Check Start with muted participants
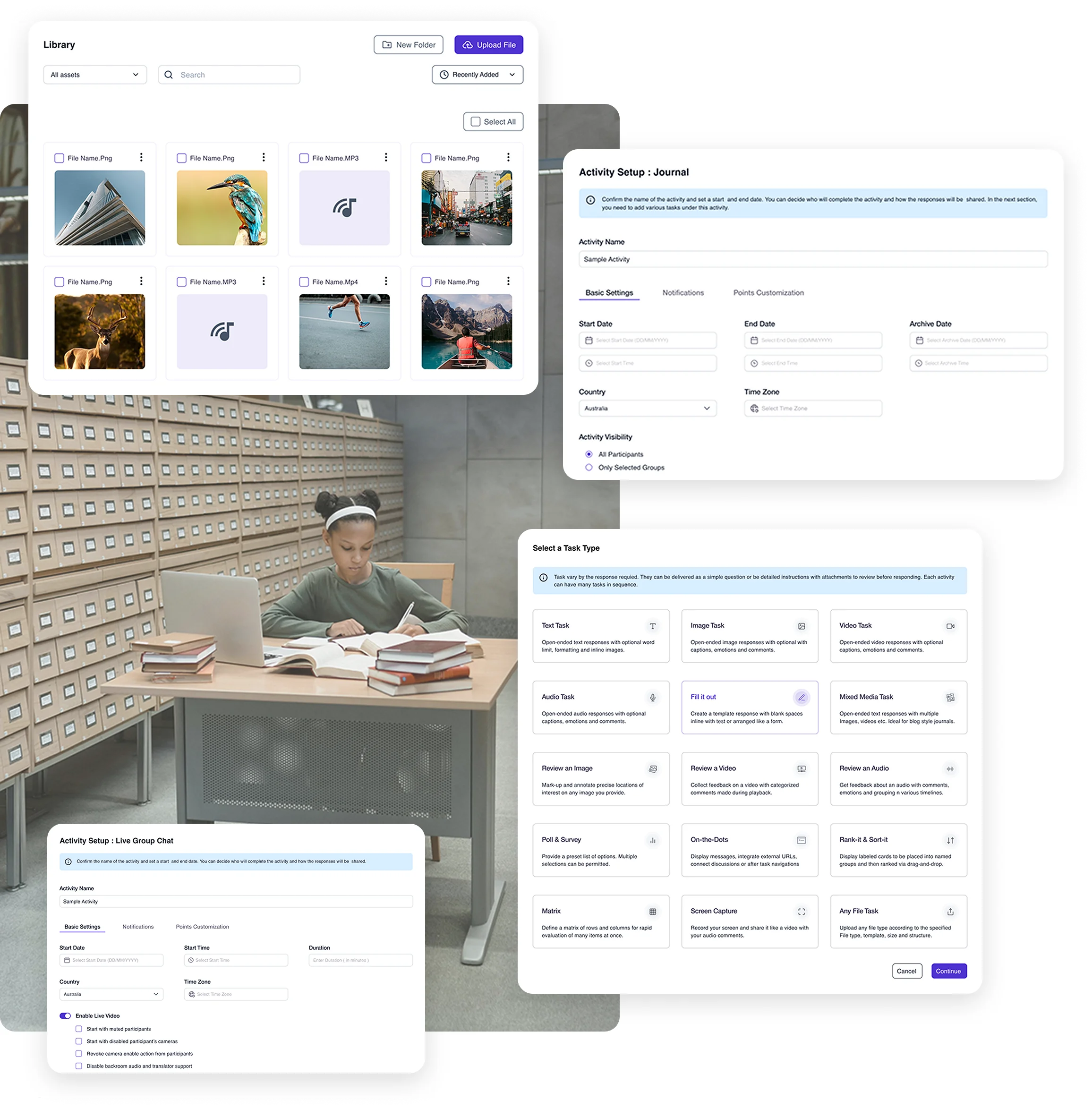 [78, 1029]
